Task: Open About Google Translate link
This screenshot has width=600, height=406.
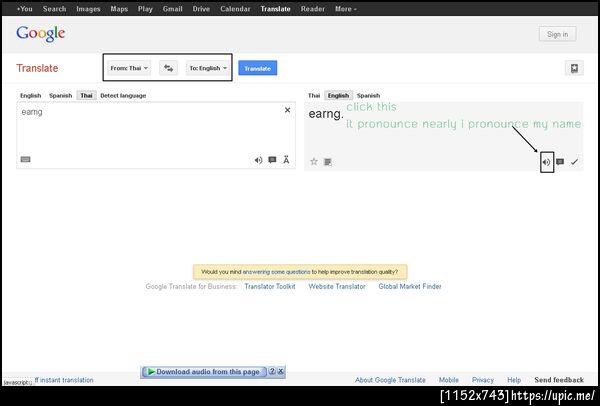Action: coord(390,380)
